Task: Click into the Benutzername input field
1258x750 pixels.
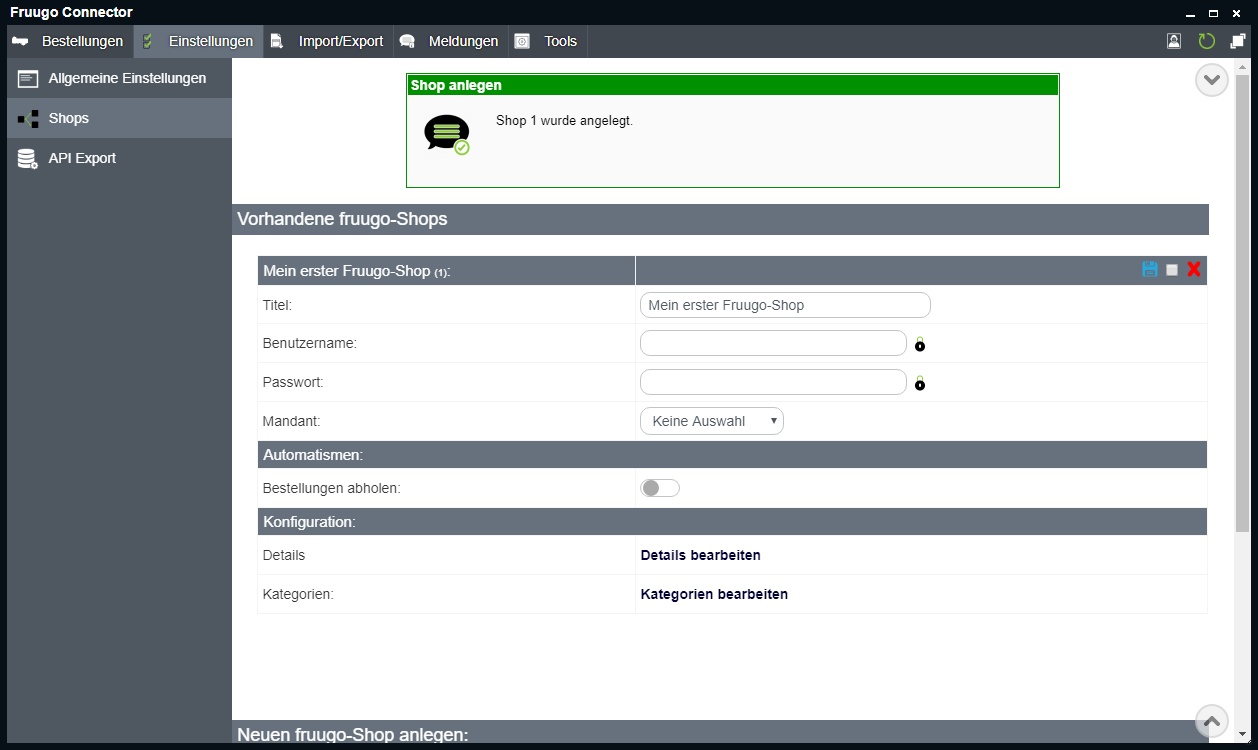Action: tap(773, 343)
